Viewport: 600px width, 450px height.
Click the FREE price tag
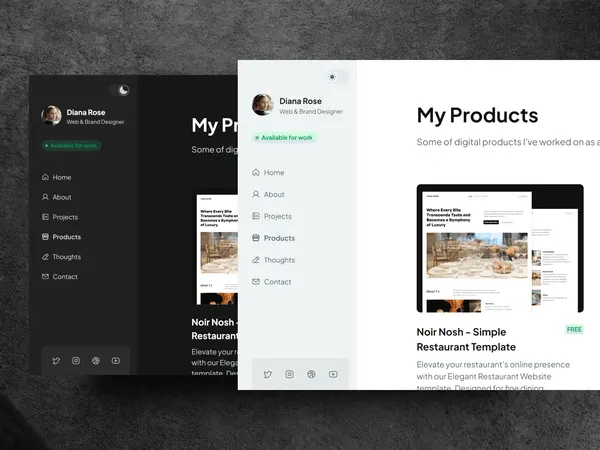574,329
